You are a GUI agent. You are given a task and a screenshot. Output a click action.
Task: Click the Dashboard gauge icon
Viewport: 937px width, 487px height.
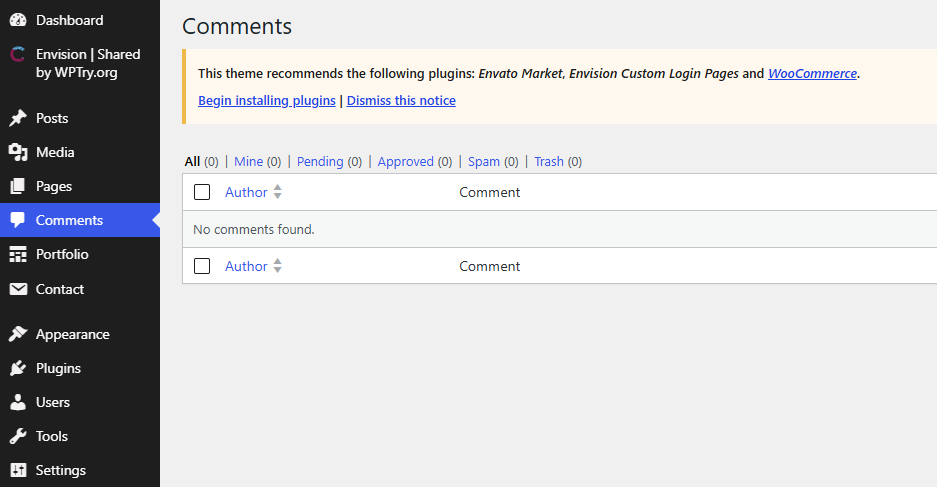point(18,20)
